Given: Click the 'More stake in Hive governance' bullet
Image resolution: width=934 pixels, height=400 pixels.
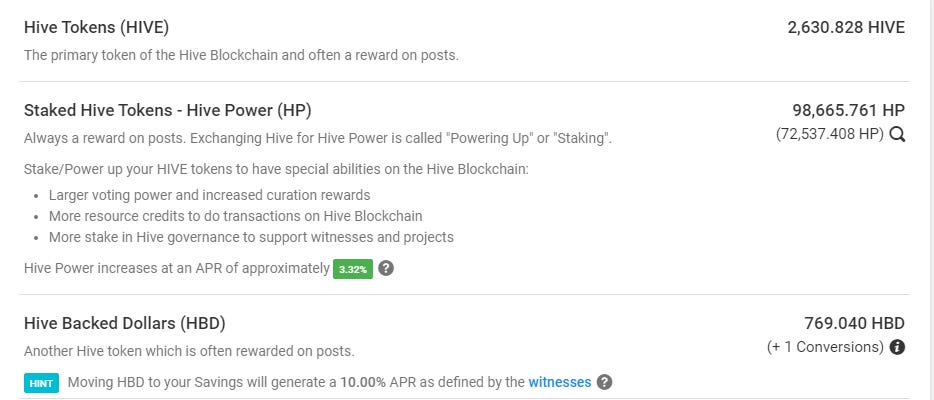Looking at the screenshot, I should [x=251, y=237].
